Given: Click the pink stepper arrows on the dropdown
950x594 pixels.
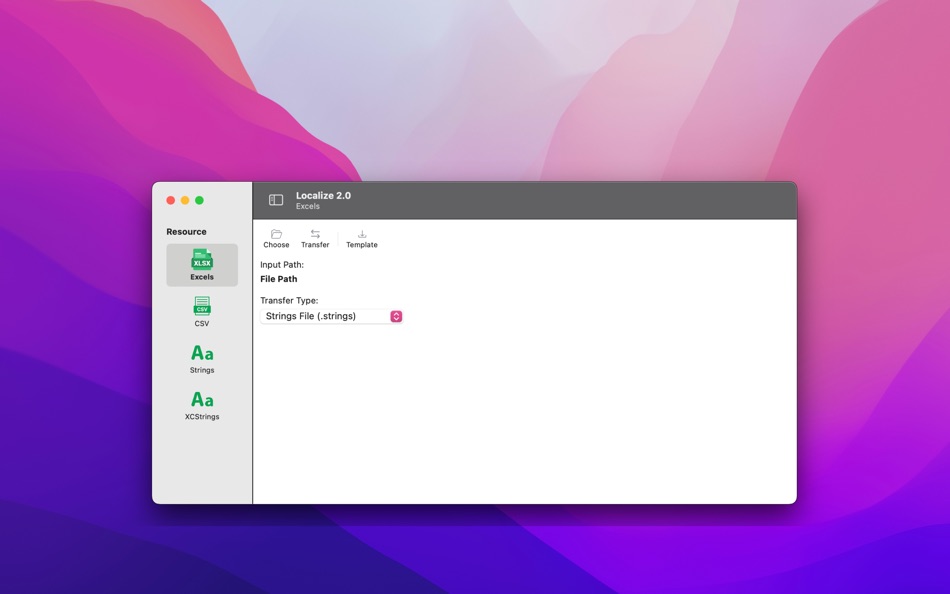Looking at the screenshot, I should click(396, 315).
